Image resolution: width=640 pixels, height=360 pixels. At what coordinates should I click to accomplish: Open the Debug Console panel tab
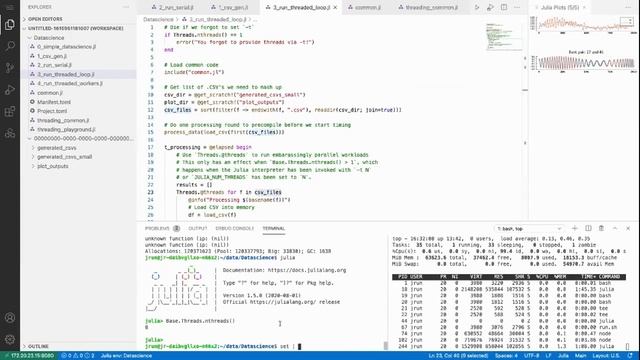(x=235, y=229)
